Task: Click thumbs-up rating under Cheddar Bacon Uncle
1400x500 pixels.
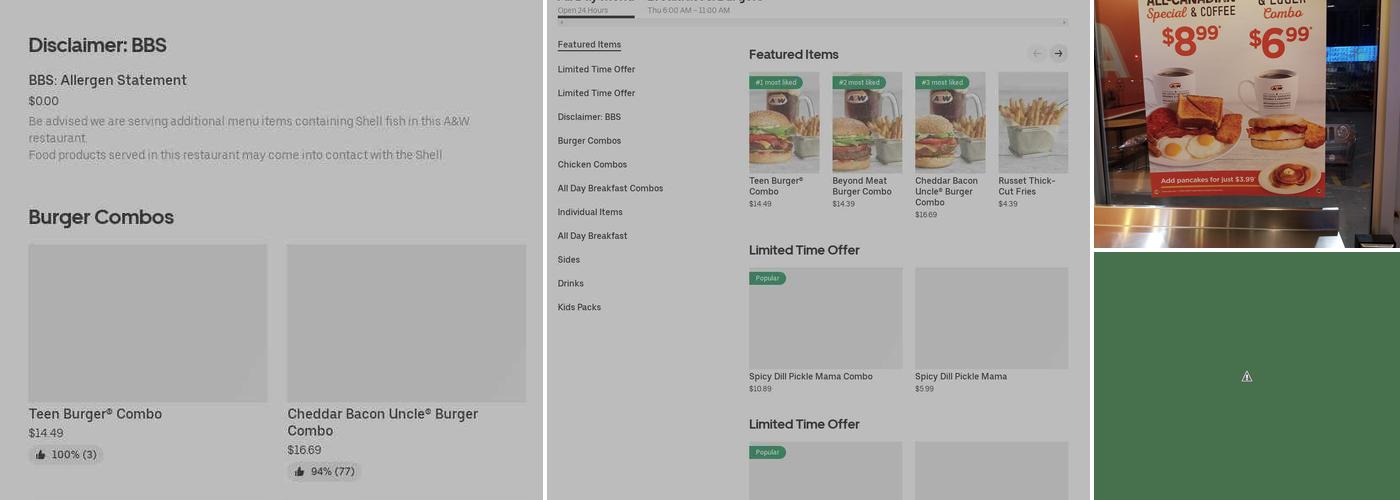Action: tap(324, 472)
